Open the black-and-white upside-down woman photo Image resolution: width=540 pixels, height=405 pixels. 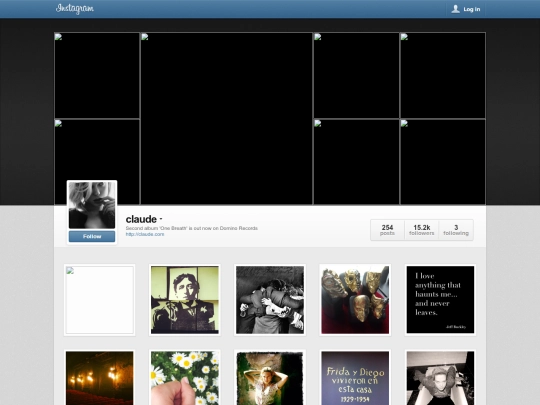[440, 378]
